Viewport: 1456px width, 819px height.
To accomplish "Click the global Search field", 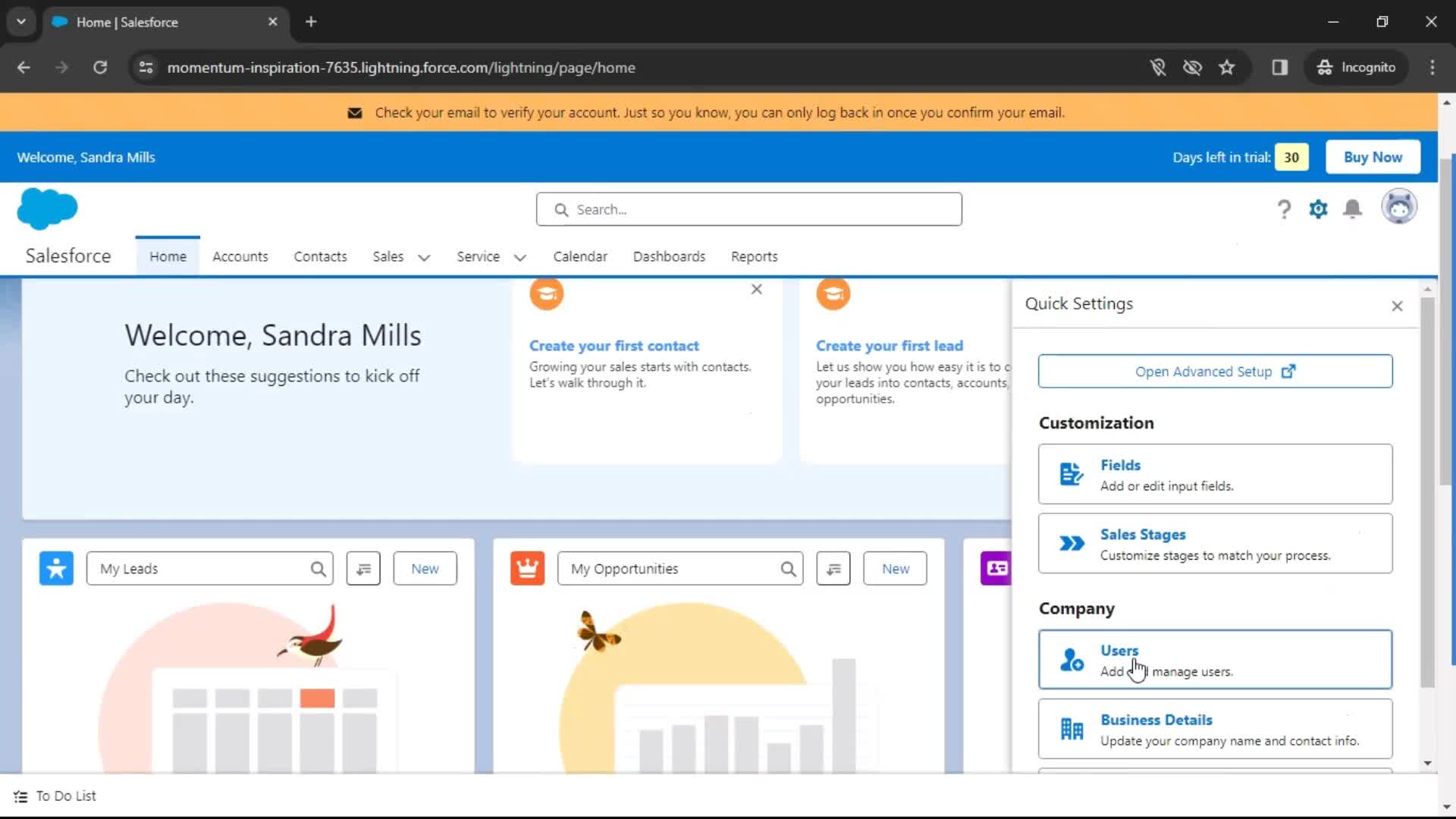I will [x=748, y=209].
